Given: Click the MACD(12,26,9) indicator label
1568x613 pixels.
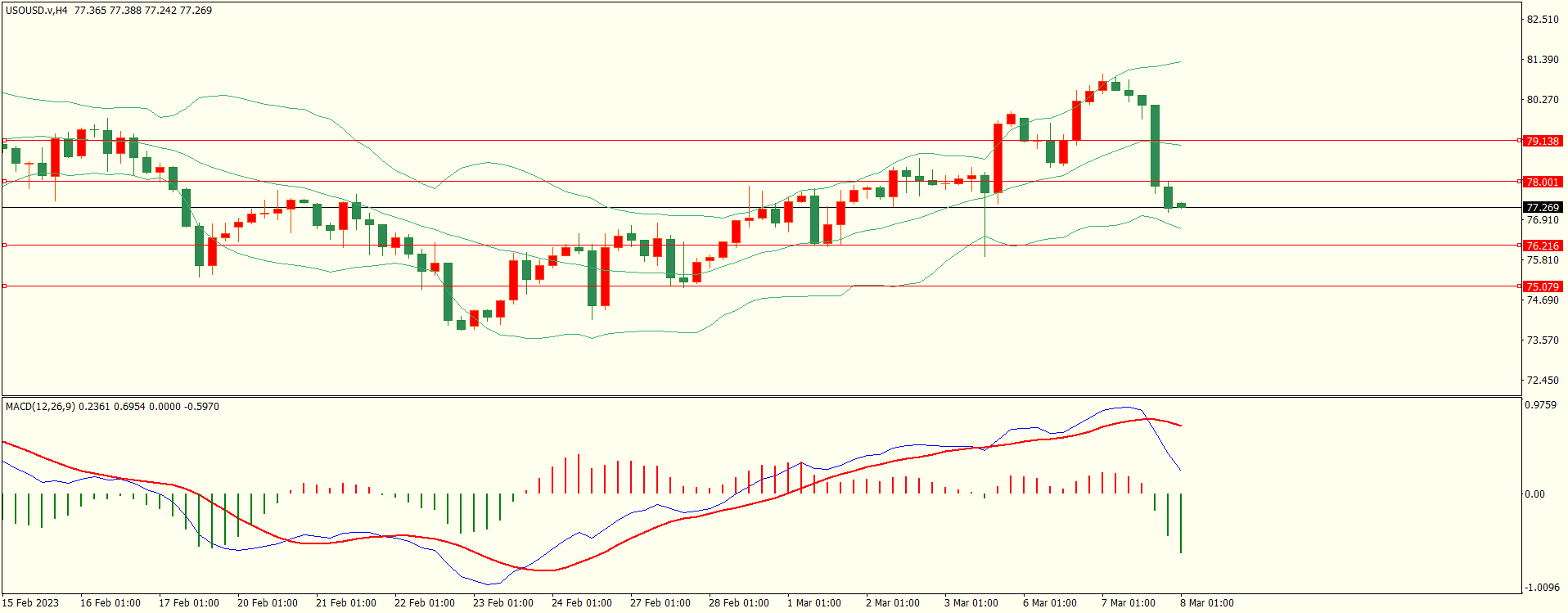Looking at the screenshot, I should 40,407.
